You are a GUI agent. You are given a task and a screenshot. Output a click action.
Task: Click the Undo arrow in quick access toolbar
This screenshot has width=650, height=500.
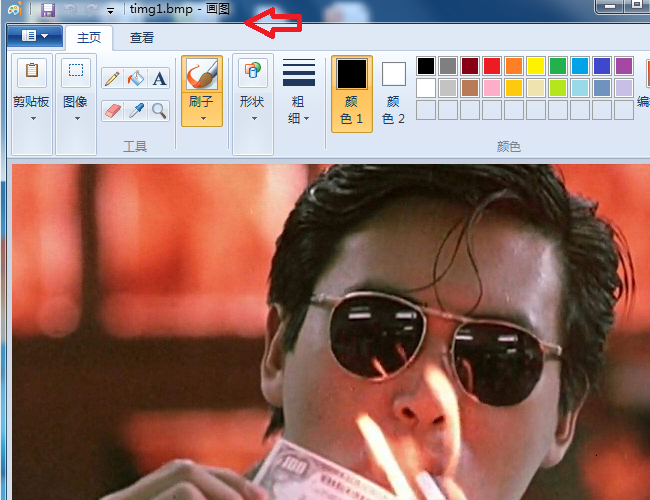pos(70,10)
